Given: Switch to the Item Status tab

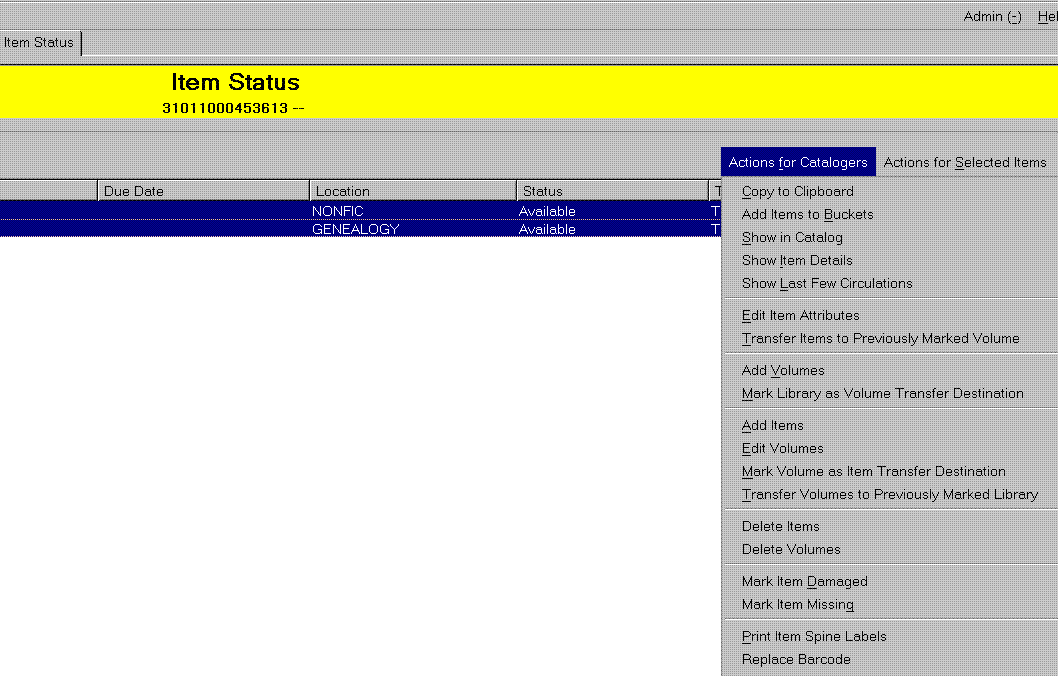Looking at the screenshot, I should coord(39,42).
